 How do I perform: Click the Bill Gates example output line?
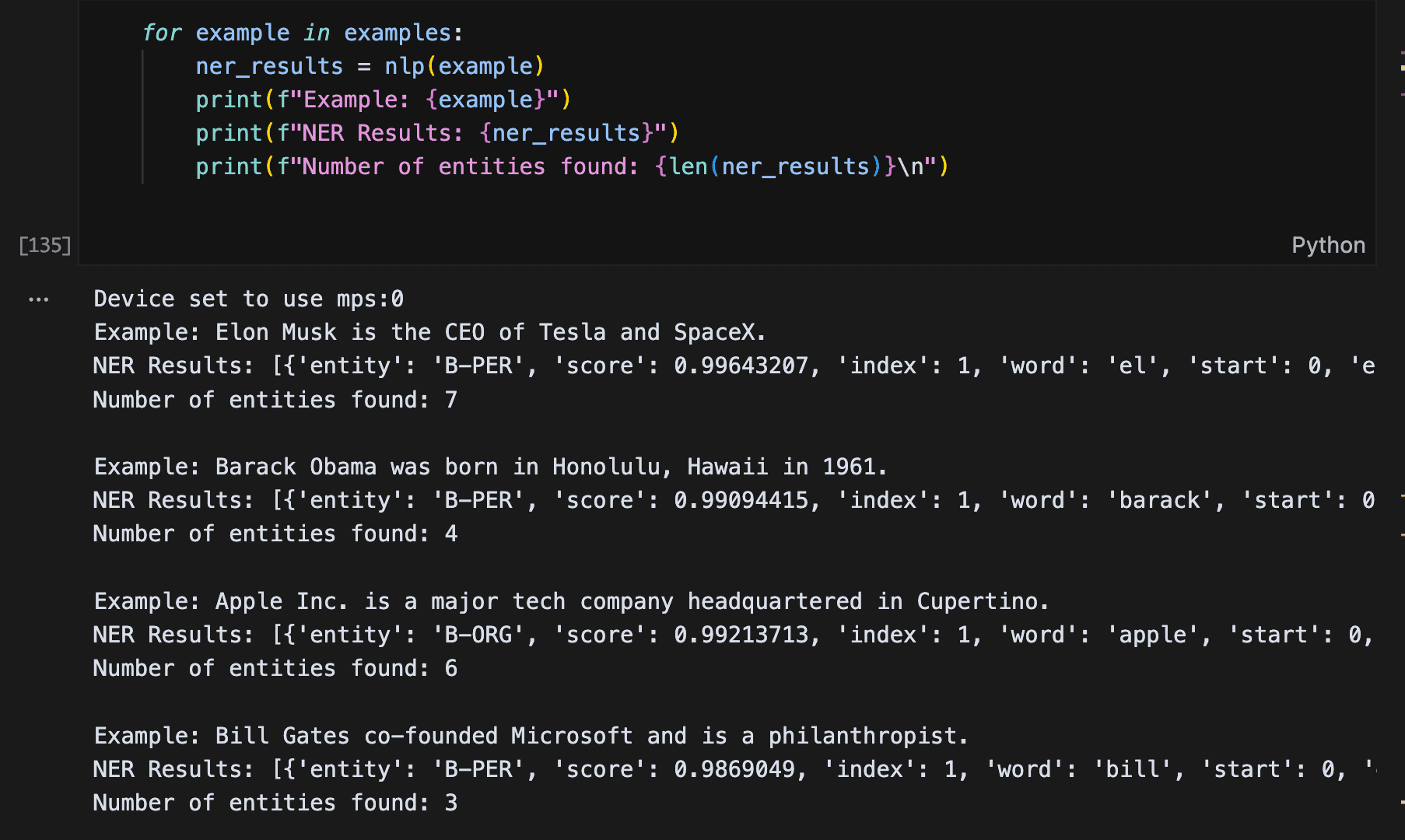(x=531, y=736)
